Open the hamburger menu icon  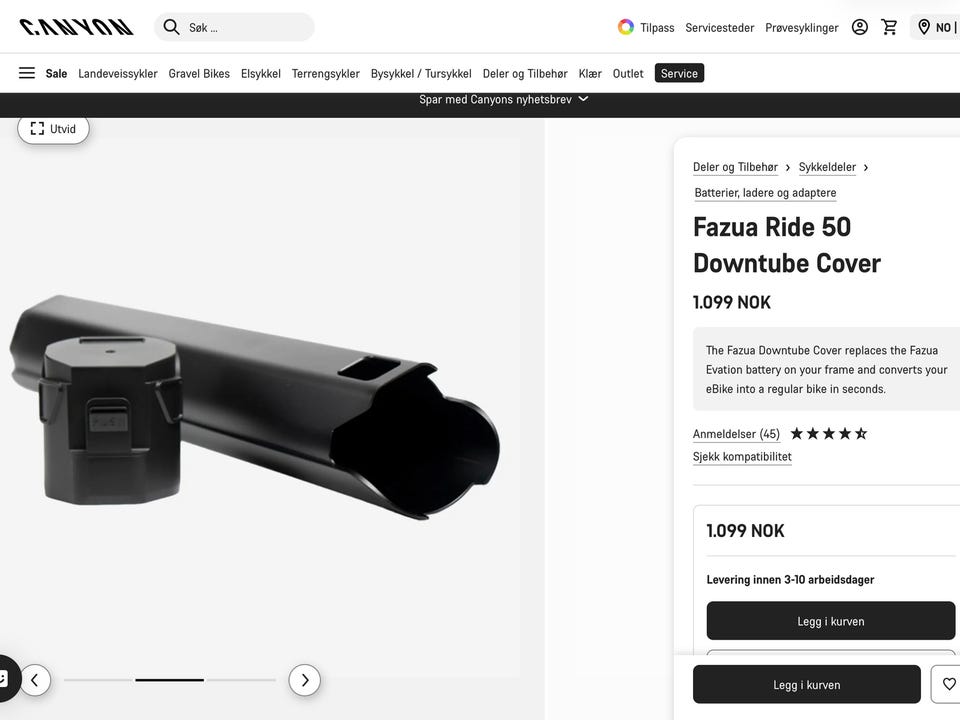point(27,73)
